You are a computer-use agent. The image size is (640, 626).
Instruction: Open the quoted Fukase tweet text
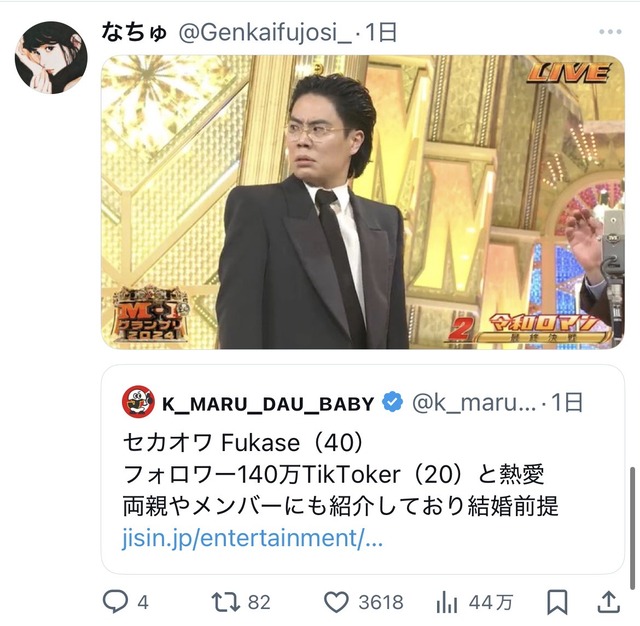tap(340, 474)
